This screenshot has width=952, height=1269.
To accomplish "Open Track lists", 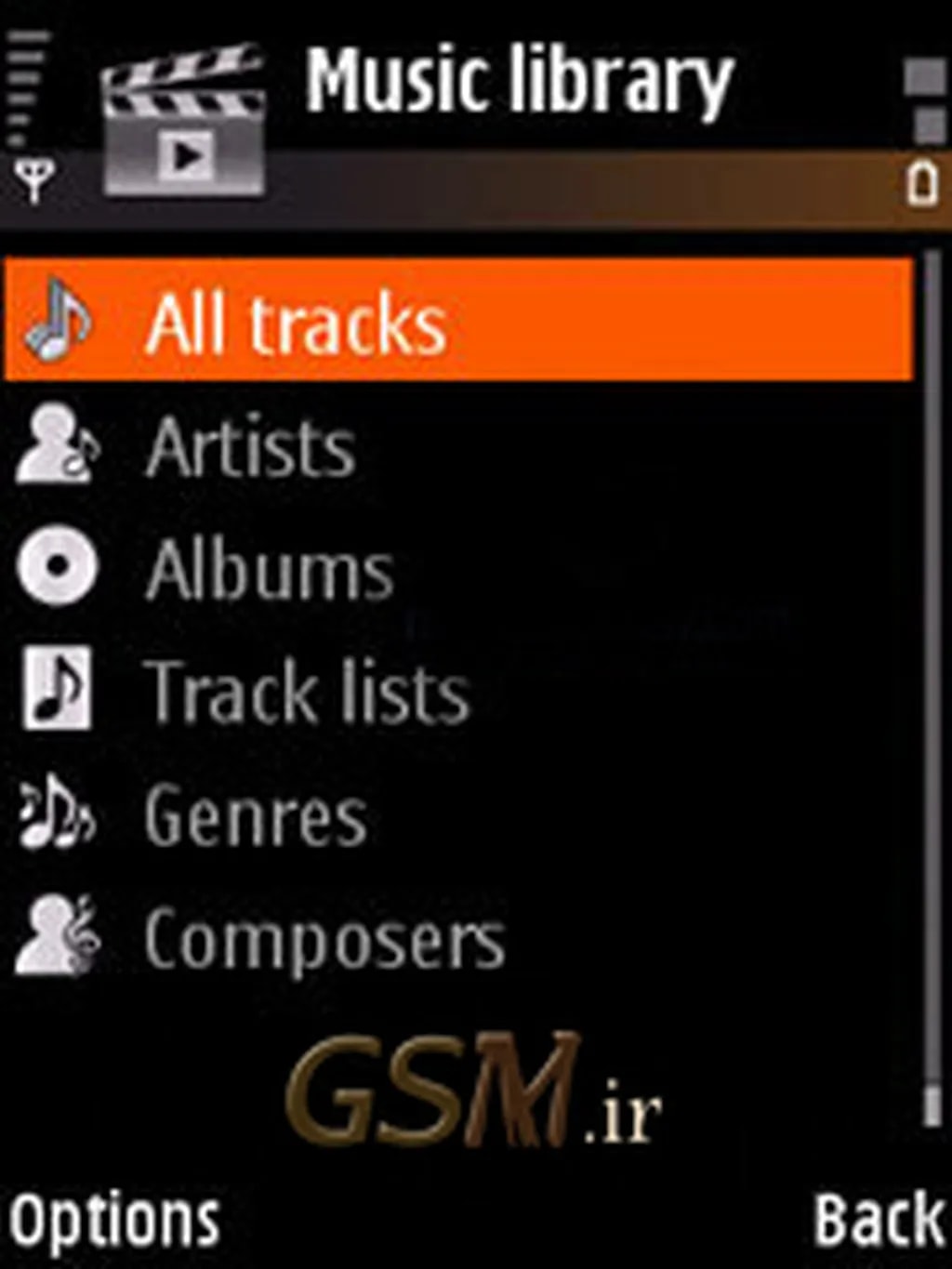I will 459,690.
